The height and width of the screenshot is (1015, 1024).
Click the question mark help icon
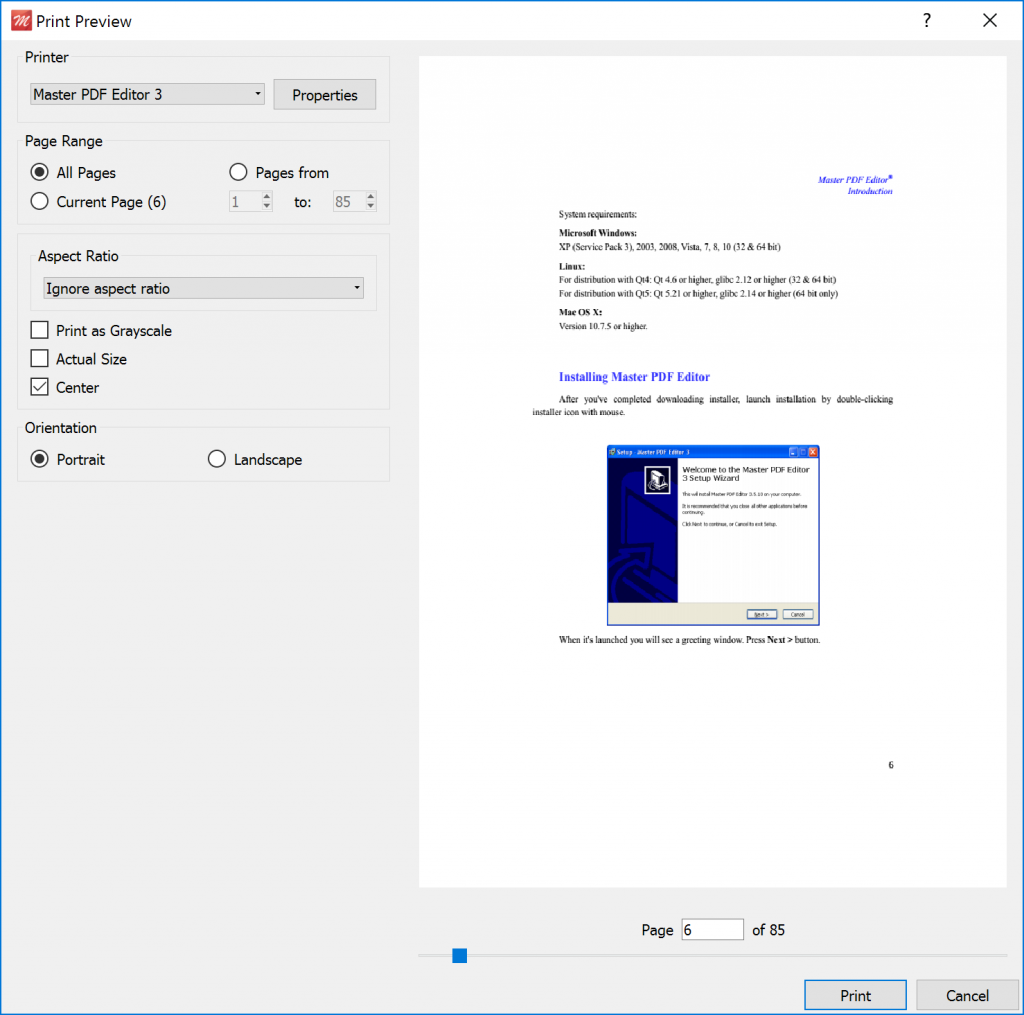click(927, 21)
